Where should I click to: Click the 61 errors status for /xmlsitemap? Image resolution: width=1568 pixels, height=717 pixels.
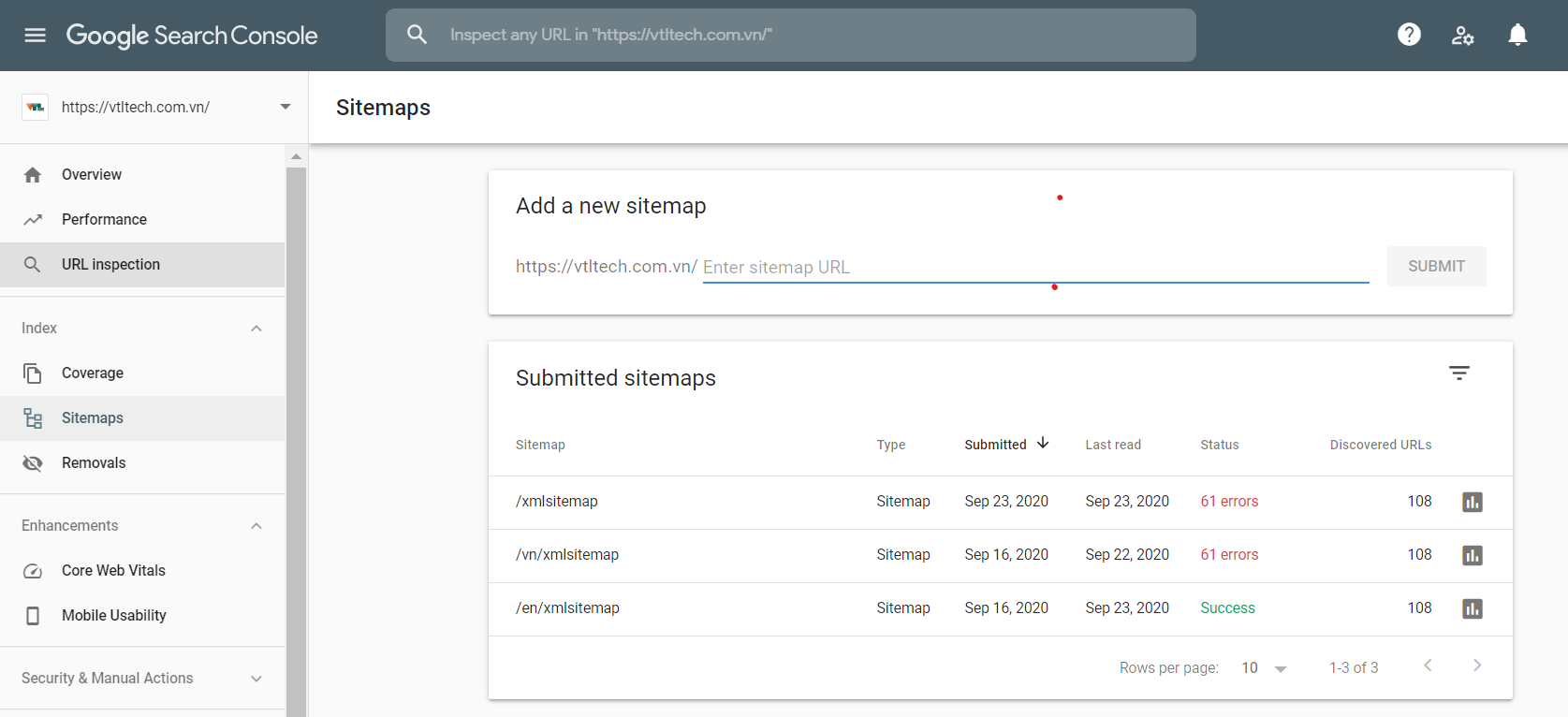[x=1229, y=502]
